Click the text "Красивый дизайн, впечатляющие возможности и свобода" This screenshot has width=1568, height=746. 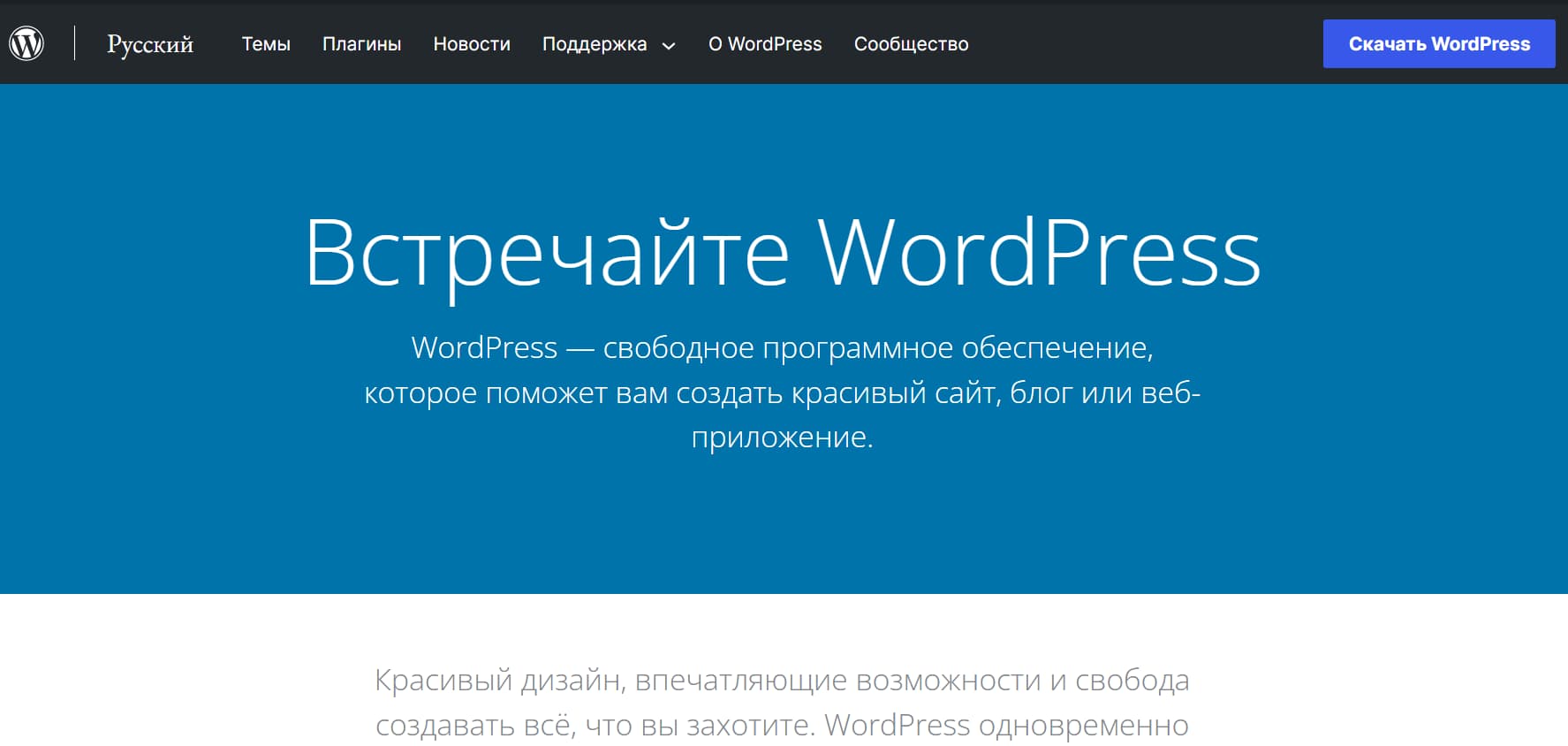(782, 681)
